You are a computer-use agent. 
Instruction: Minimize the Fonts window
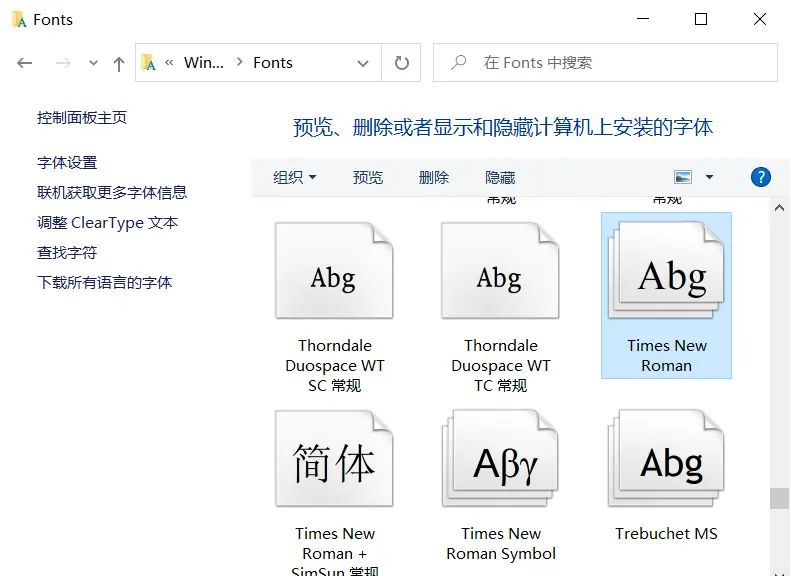pos(643,19)
